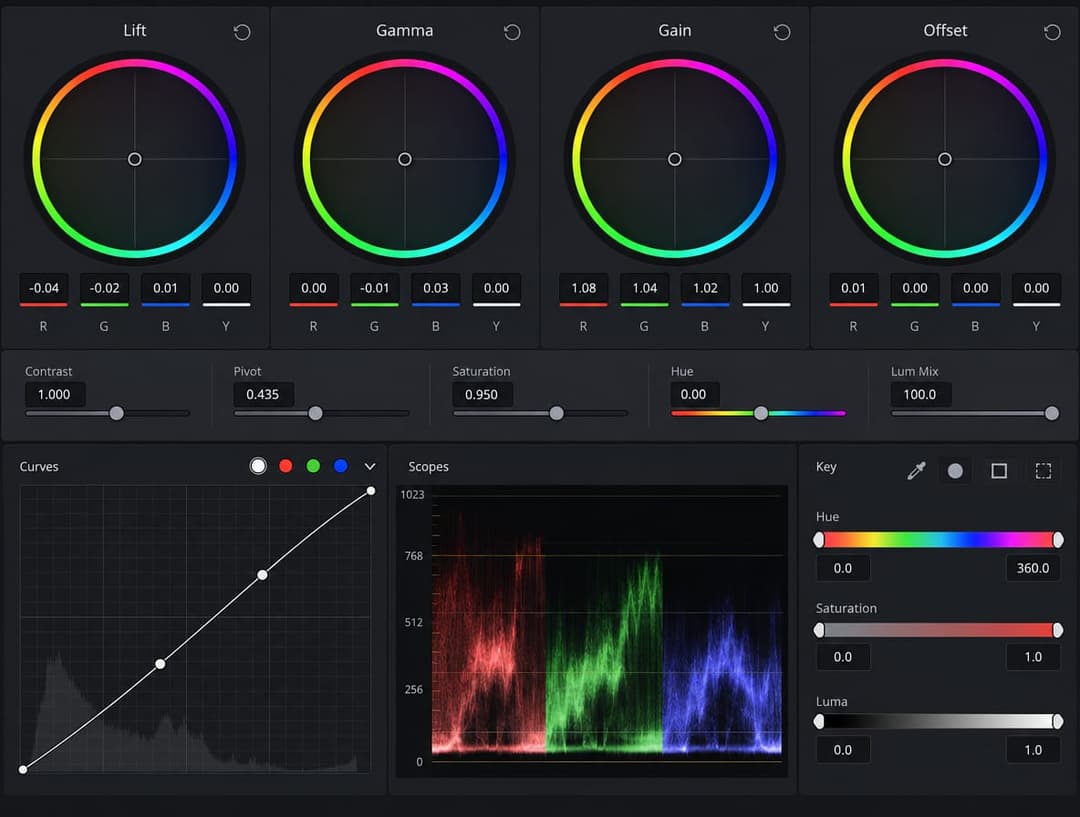The width and height of the screenshot is (1080, 817).
Task: Click the Saturation slider handle below 0.950
Action: pyautogui.click(x=557, y=413)
